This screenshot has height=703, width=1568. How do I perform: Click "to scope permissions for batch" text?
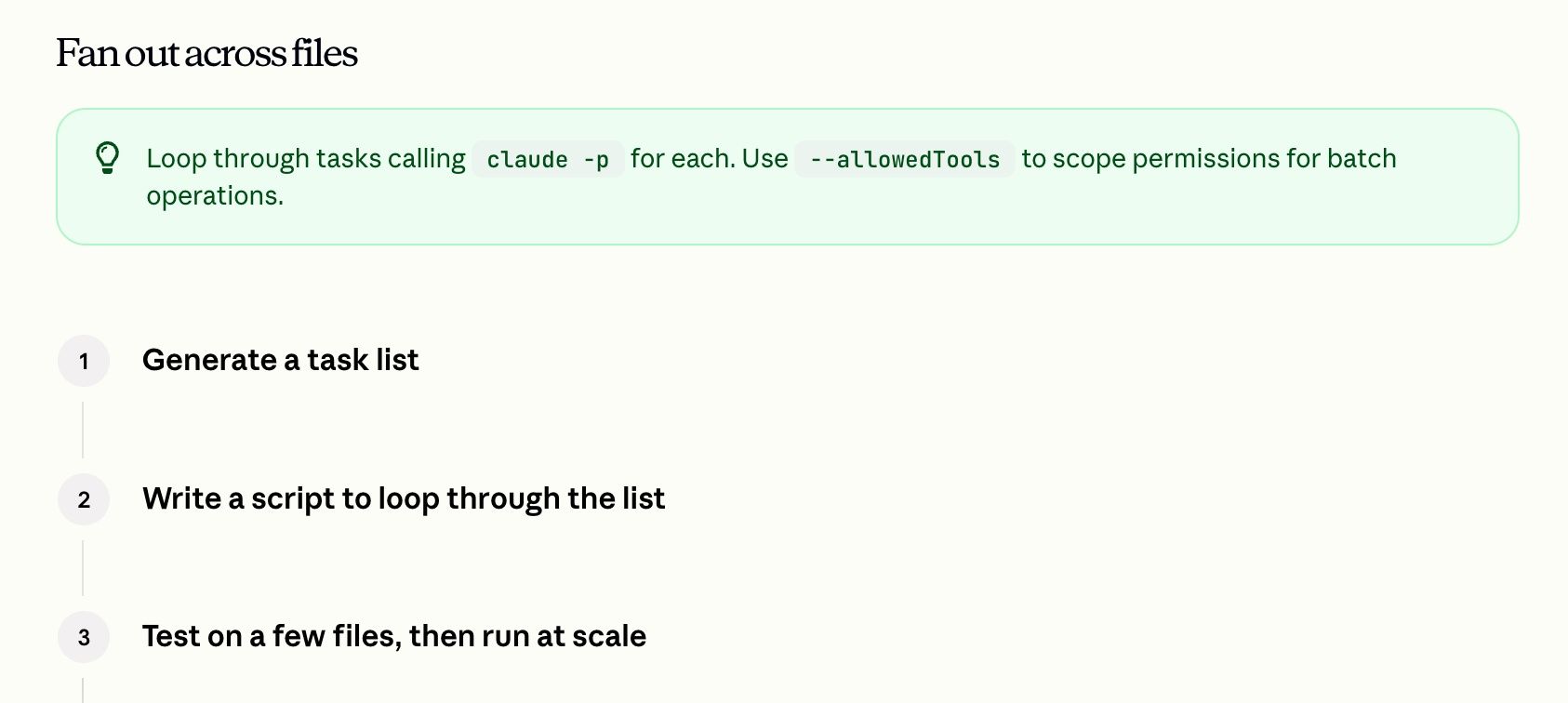coord(1209,159)
